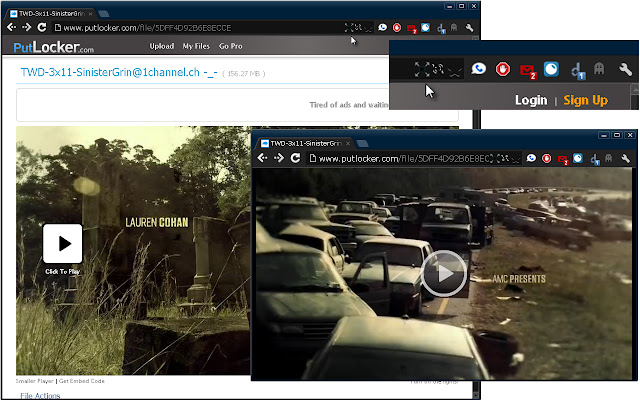Close the tab in the front video window
Screen dimensions: 640x400
(x=348, y=143)
